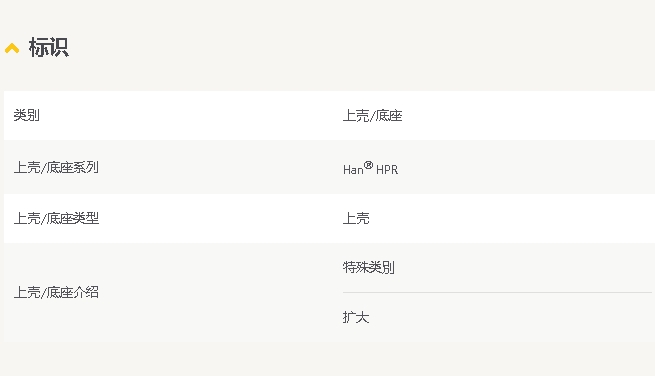Screen dimensions: 655x376
Task: Click blank space in 上壳/底座系列 row
Action: tap(526, 167)
